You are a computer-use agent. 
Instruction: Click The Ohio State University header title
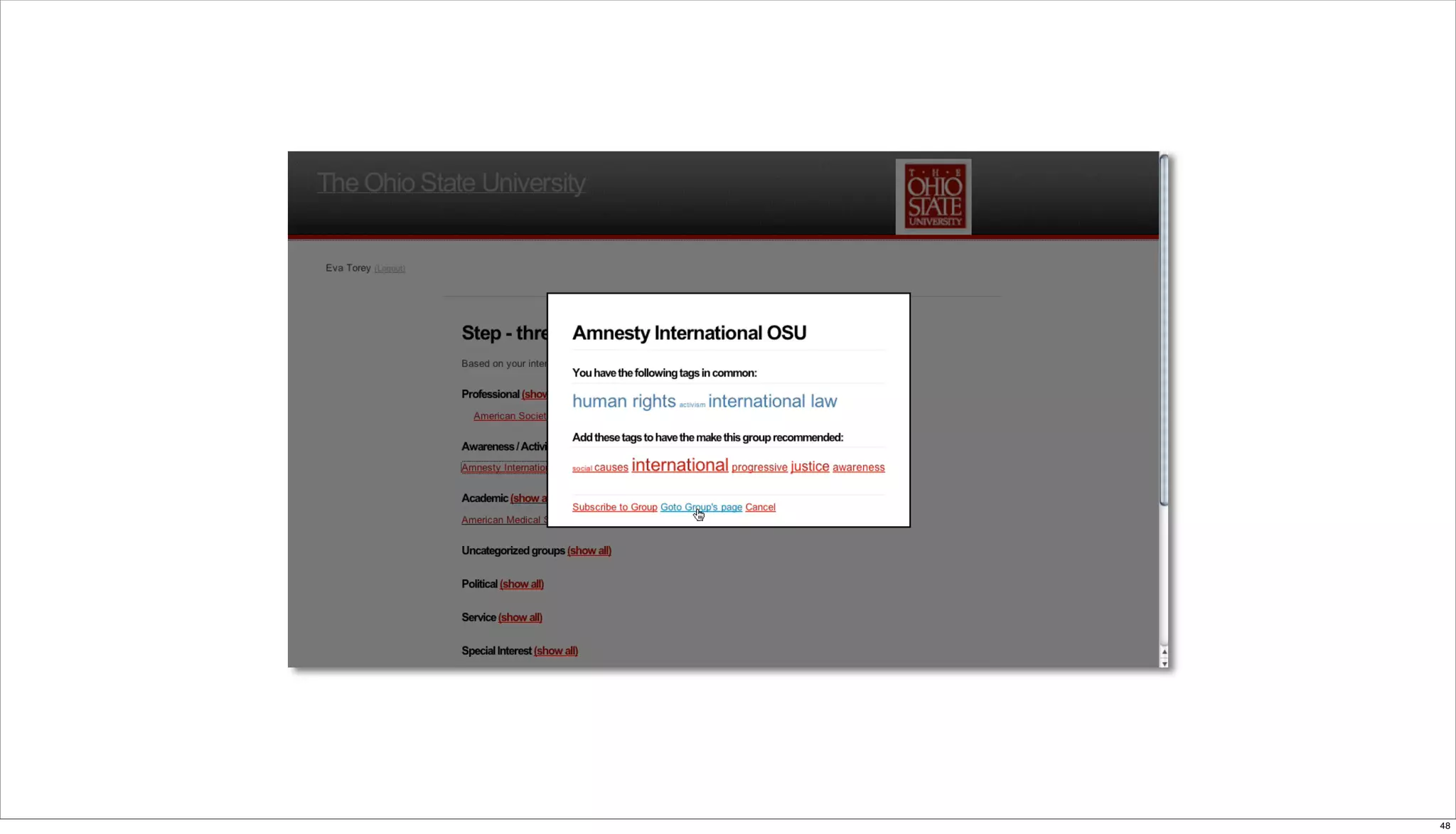click(451, 183)
